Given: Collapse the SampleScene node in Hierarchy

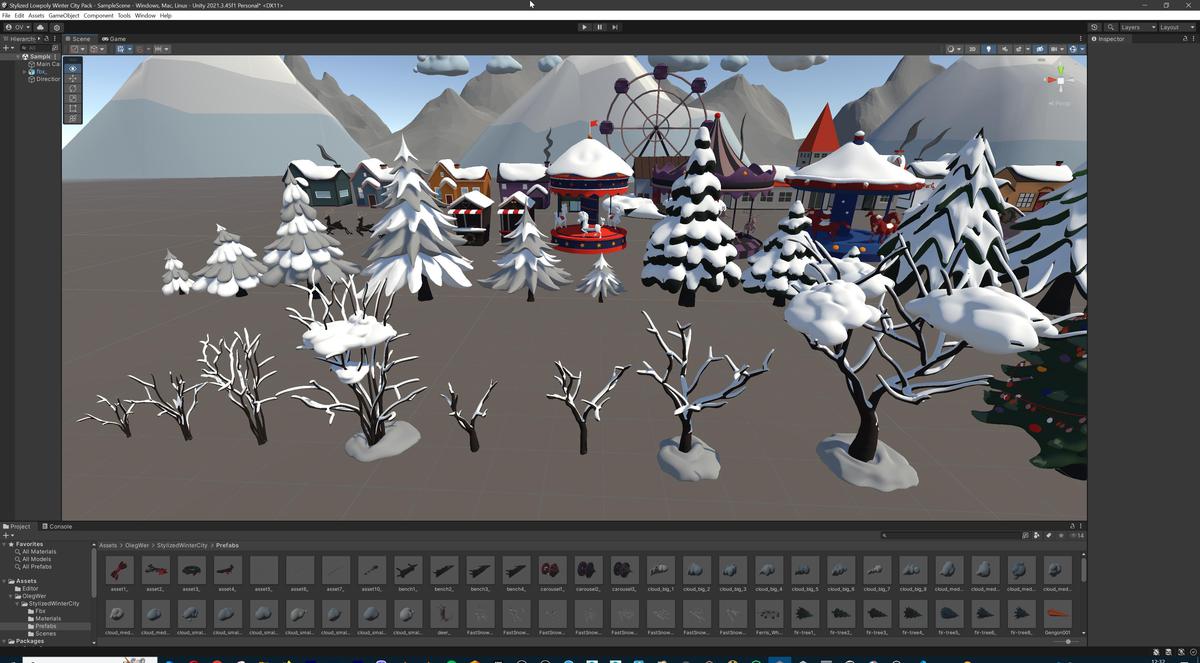Looking at the screenshot, I should pos(18,57).
